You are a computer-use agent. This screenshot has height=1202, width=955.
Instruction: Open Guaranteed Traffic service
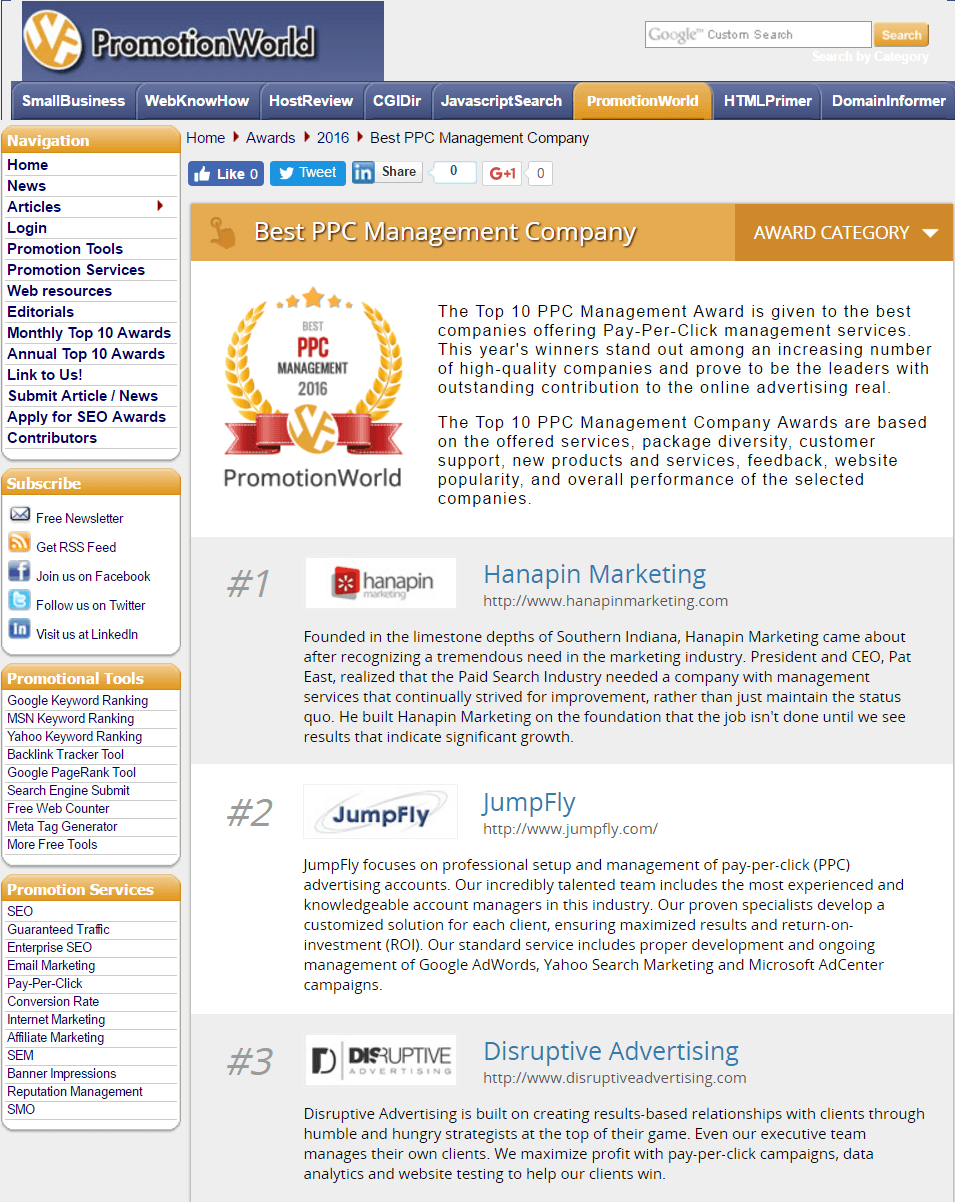tap(58, 930)
